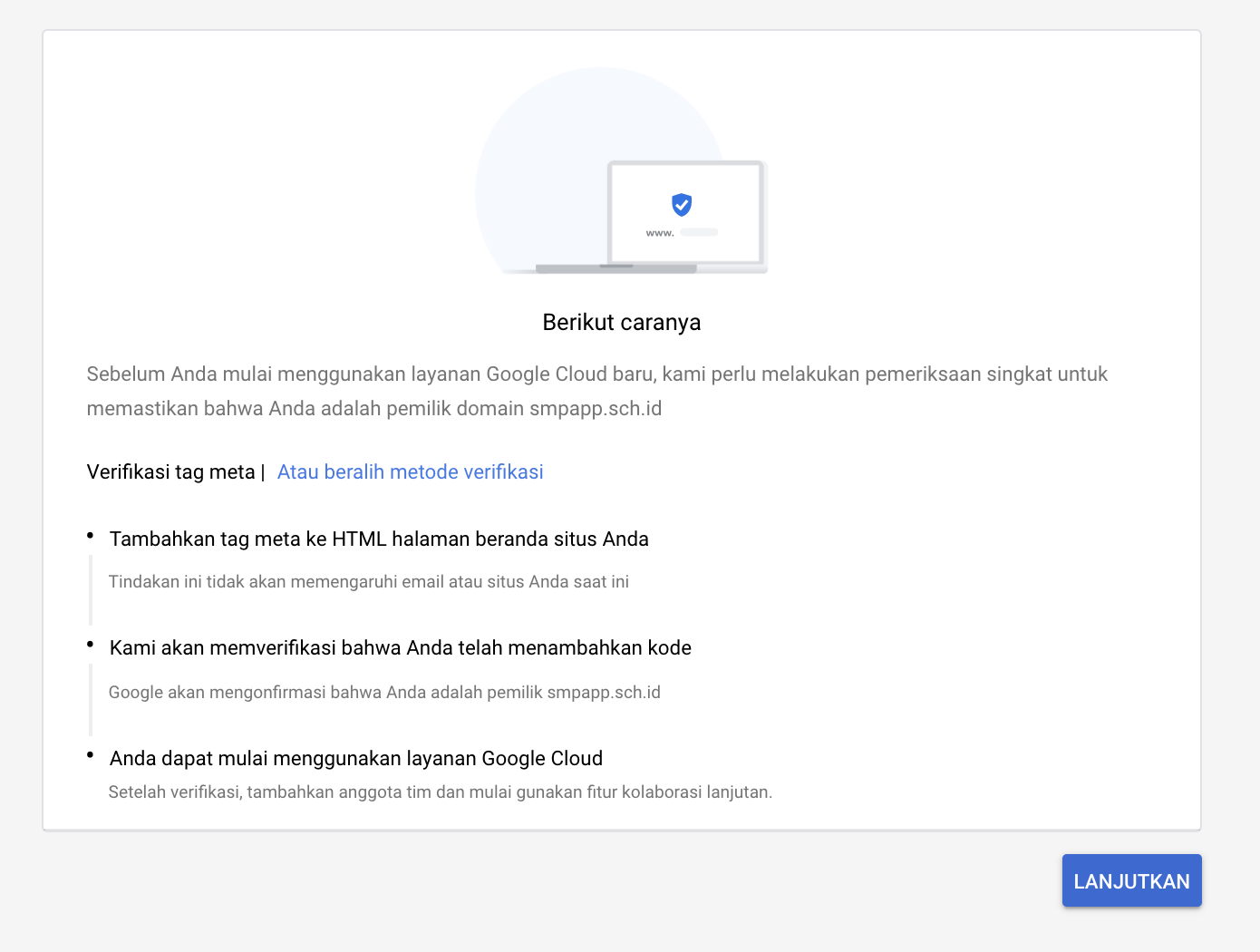Click the third bullet point marker
The image size is (1260, 952).
click(x=90, y=753)
